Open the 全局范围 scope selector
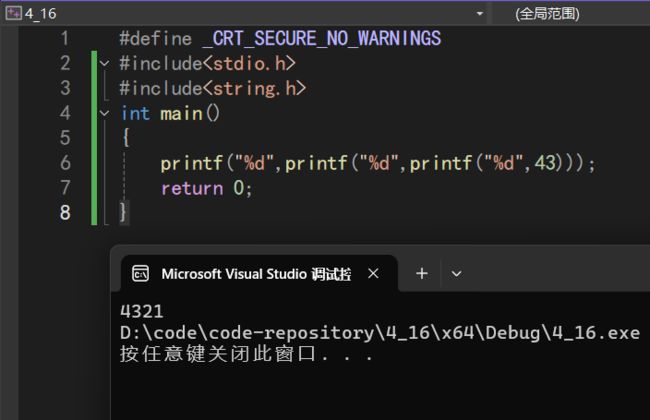650x420 pixels. pos(547,14)
